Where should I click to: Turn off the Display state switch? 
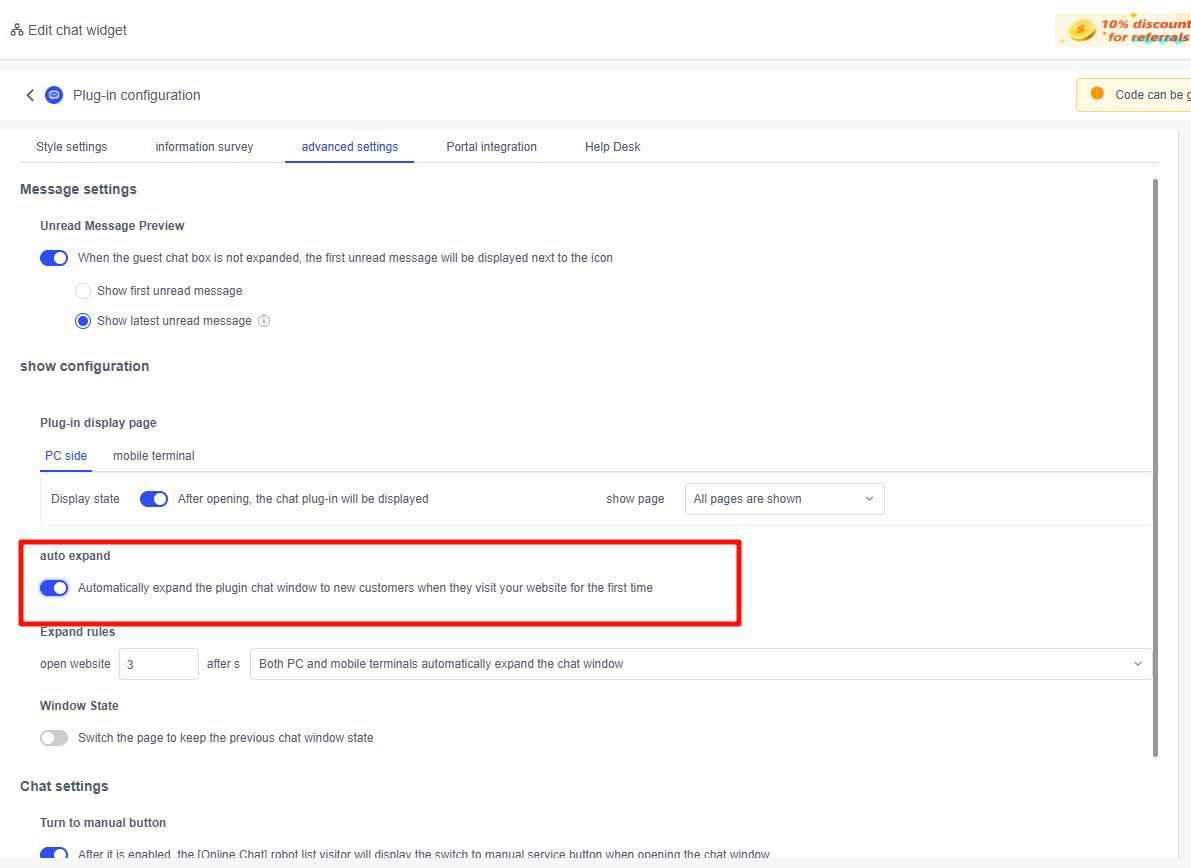coord(154,499)
